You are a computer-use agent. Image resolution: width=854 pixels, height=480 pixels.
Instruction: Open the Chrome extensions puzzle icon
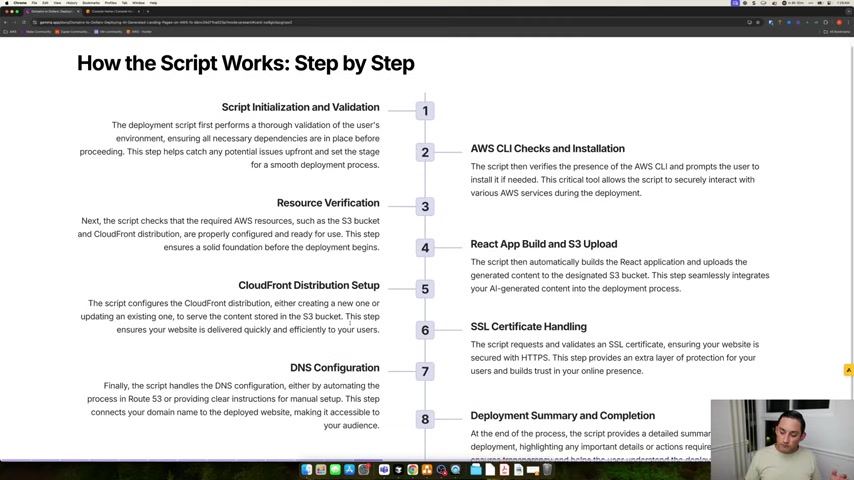click(x=826, y=22)
